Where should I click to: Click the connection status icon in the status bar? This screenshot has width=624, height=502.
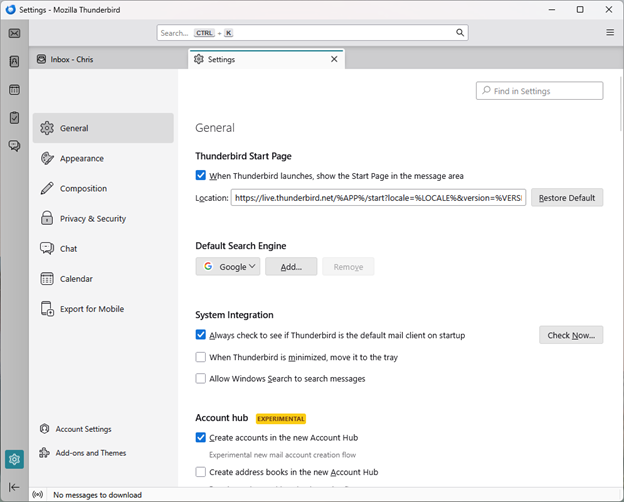(x=38, y=495)
